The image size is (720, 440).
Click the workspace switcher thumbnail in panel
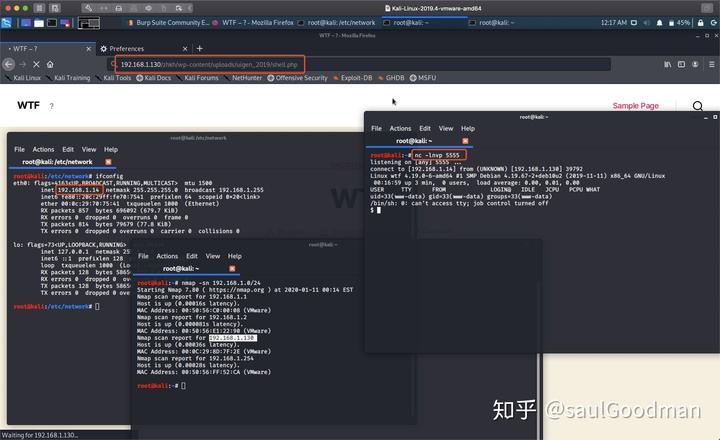89,23
